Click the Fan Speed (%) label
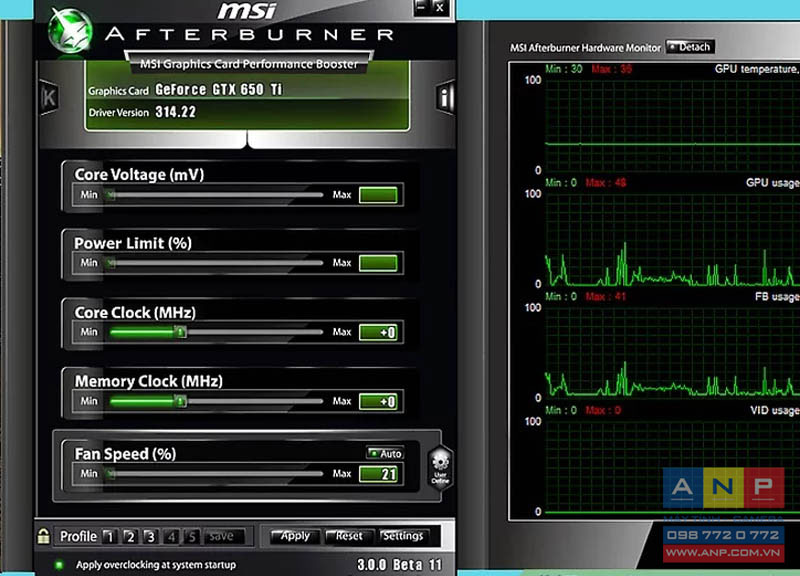Image resolution: width=800 pixels, height=576 pixels. (x=126, y=454)
